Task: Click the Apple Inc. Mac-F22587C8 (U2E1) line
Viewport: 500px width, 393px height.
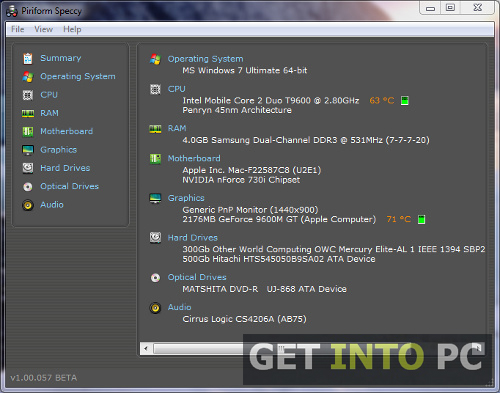Action: [x=251, y=170]
